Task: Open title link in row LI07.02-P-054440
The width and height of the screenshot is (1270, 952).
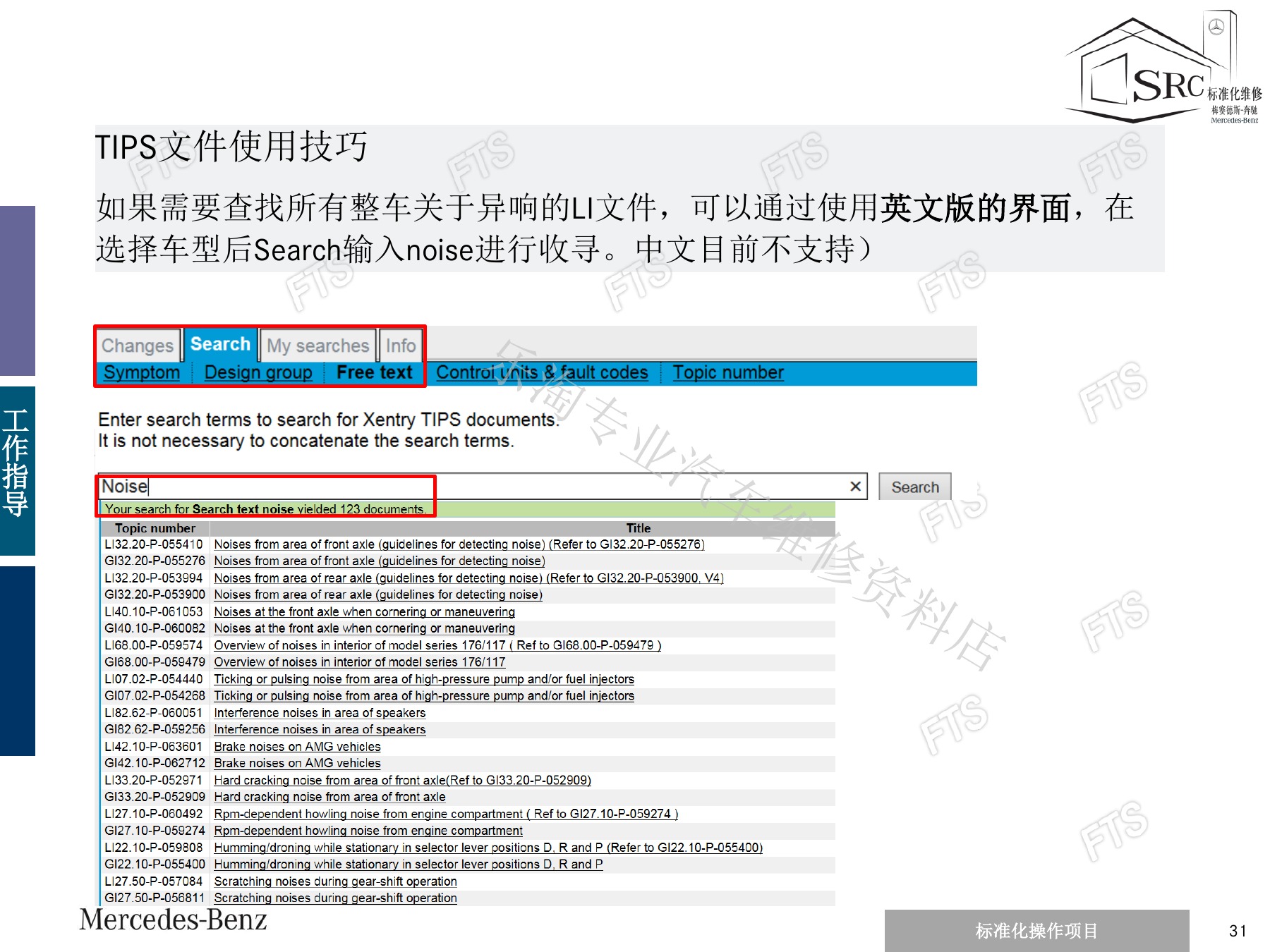Action: click(424, 679)
